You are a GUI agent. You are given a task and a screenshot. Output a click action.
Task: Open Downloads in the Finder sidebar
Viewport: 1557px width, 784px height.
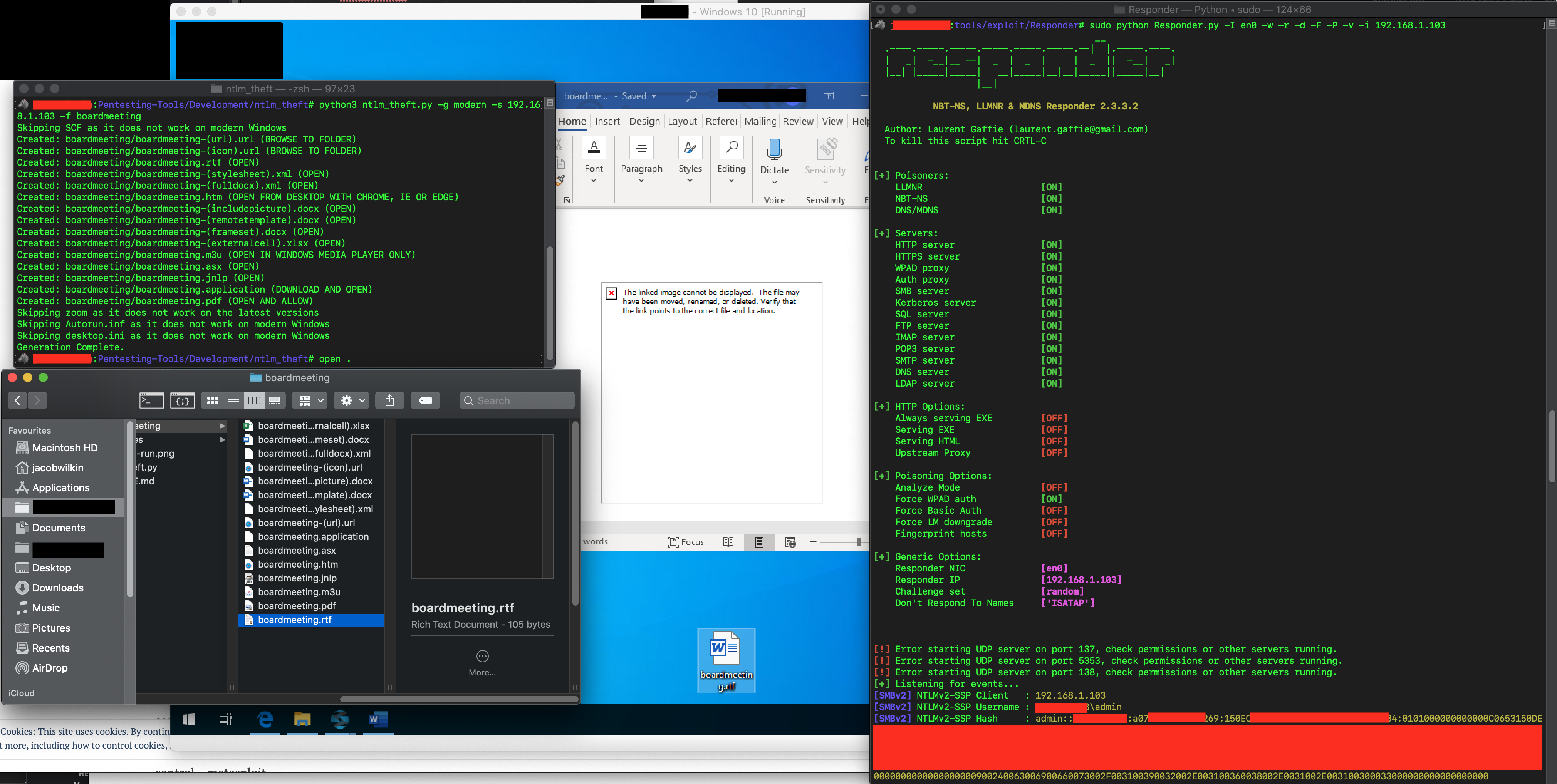57,588
